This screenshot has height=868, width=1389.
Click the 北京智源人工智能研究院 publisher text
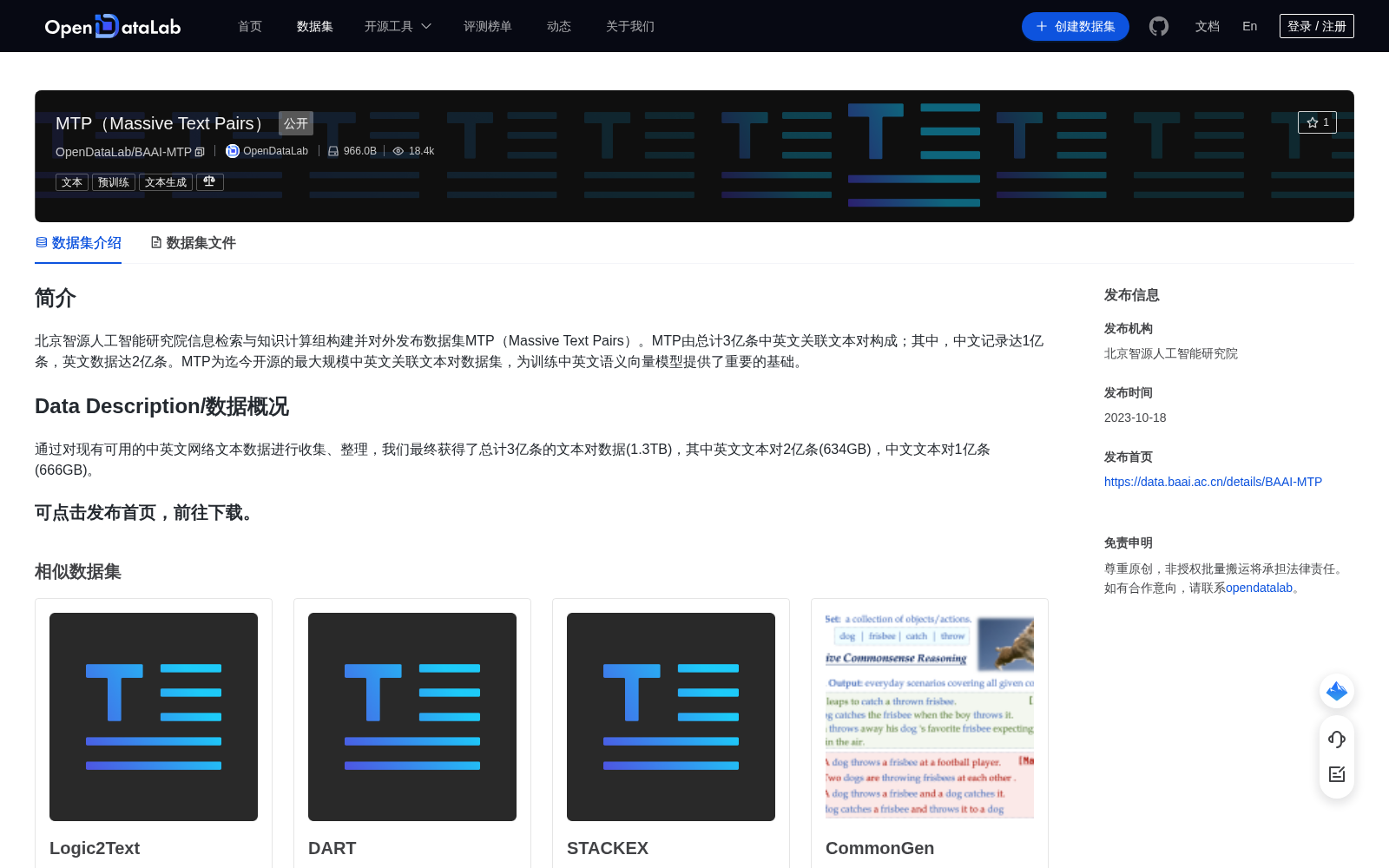(1171, 353)
